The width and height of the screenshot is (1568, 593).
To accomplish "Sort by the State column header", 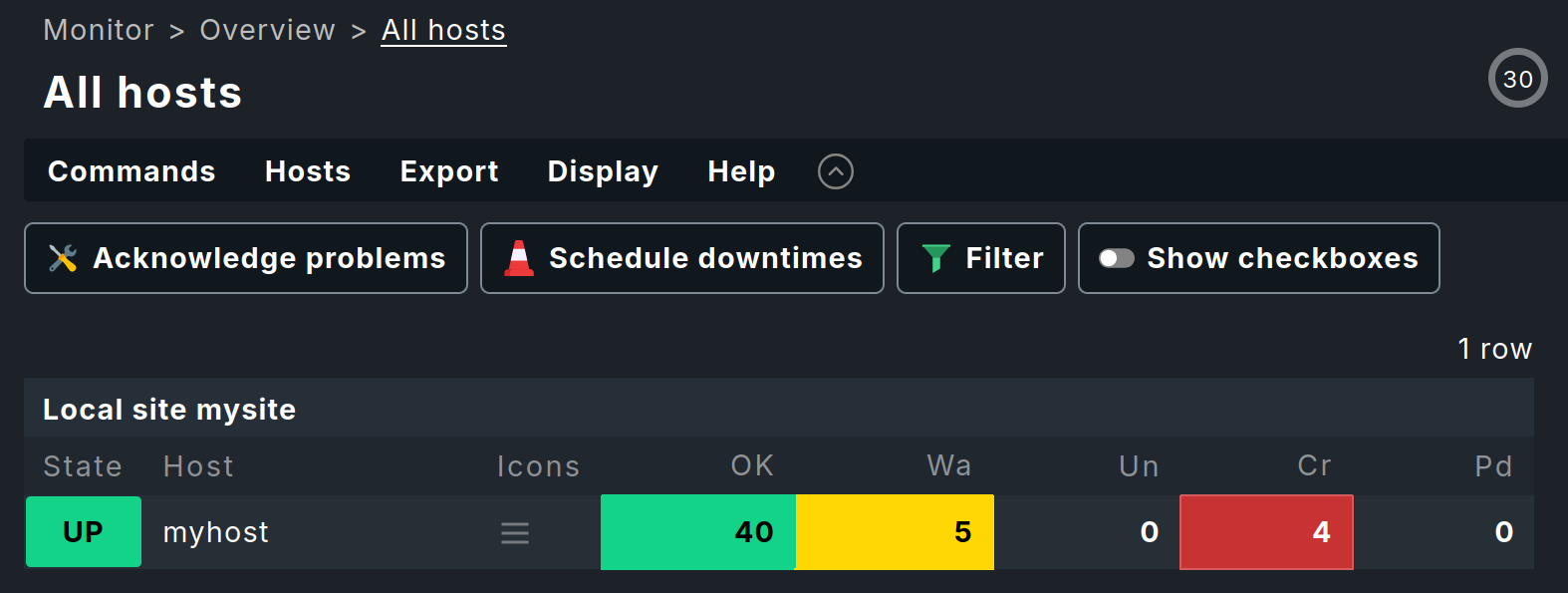I will tap(83, 466).
